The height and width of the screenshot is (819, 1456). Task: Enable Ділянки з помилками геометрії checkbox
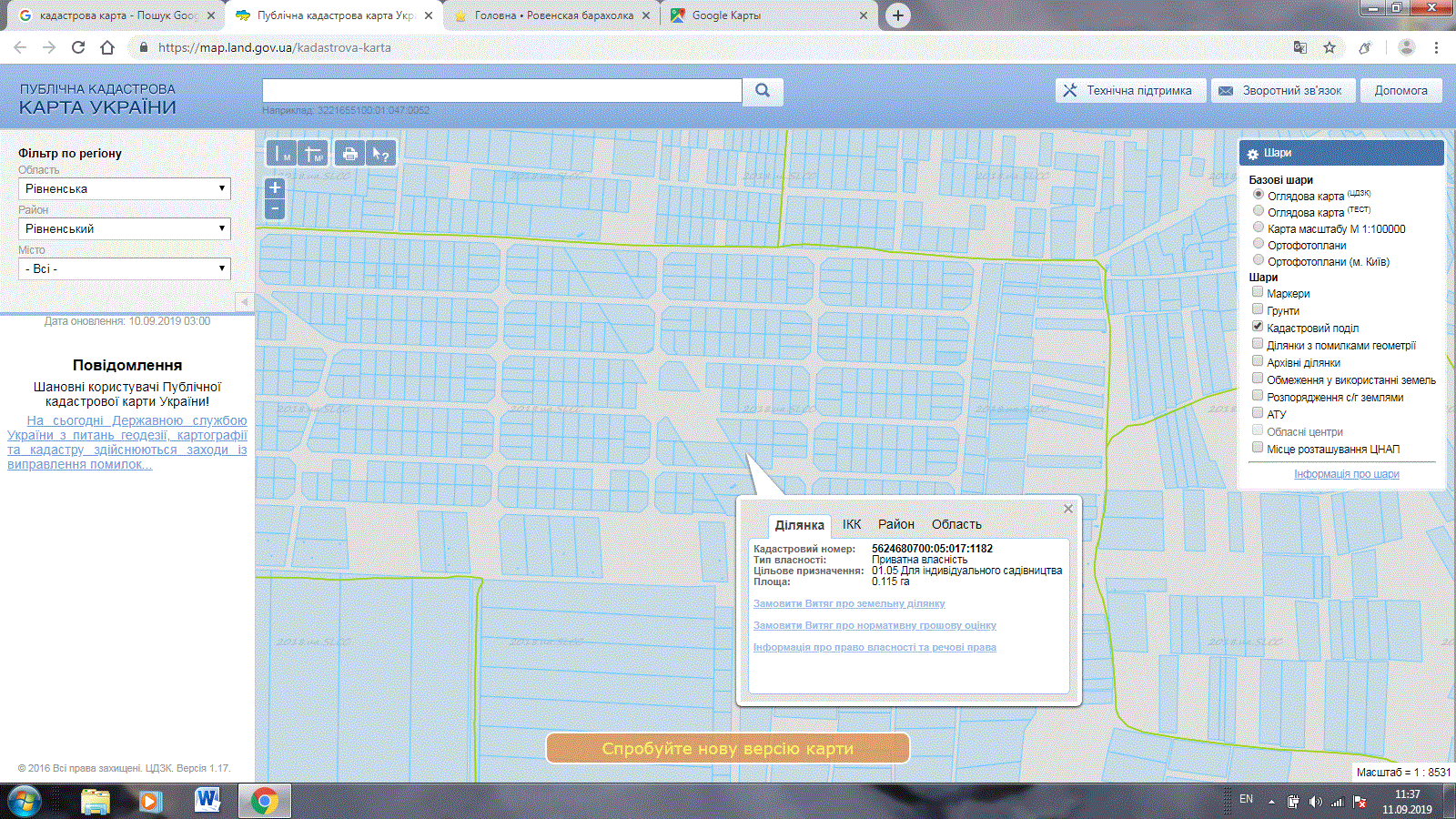[x=1258, y=344]
